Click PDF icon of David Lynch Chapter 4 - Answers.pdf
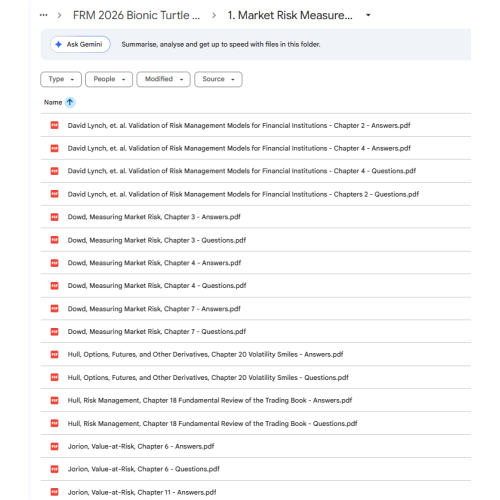 coord(55,148)
